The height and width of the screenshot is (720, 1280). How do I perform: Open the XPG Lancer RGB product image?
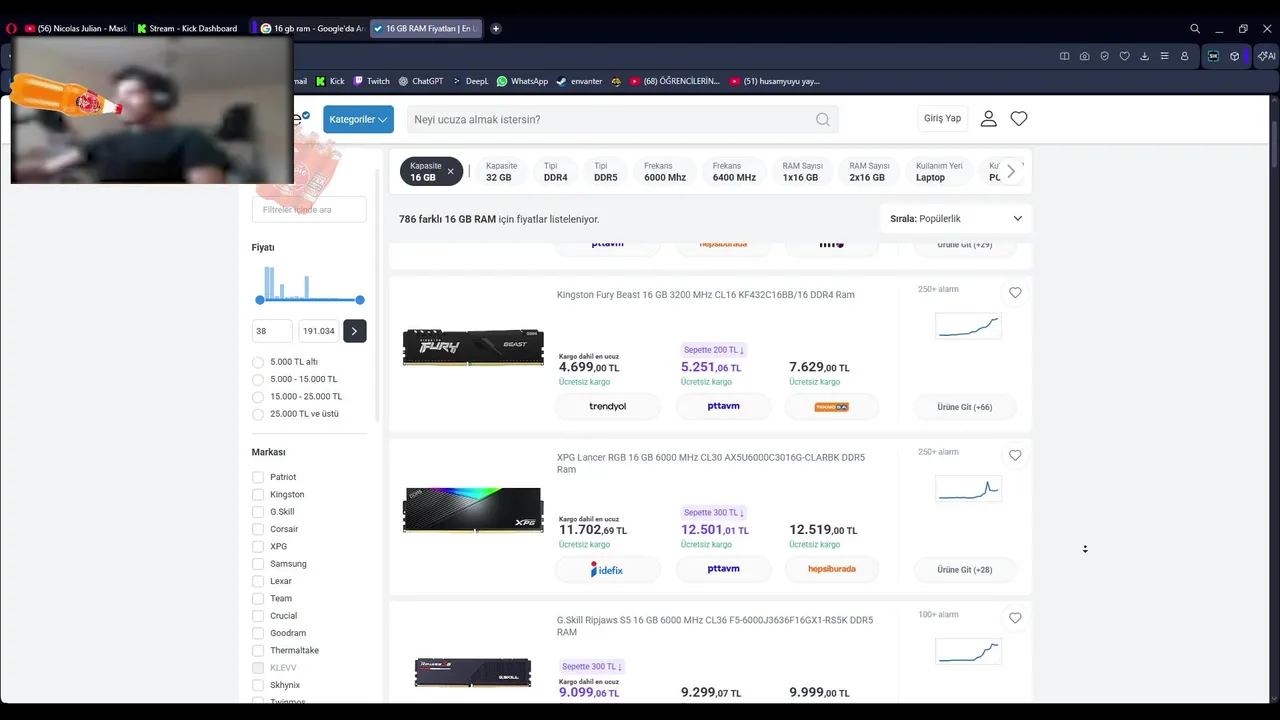pyautogui.click(x=473, y=510)
